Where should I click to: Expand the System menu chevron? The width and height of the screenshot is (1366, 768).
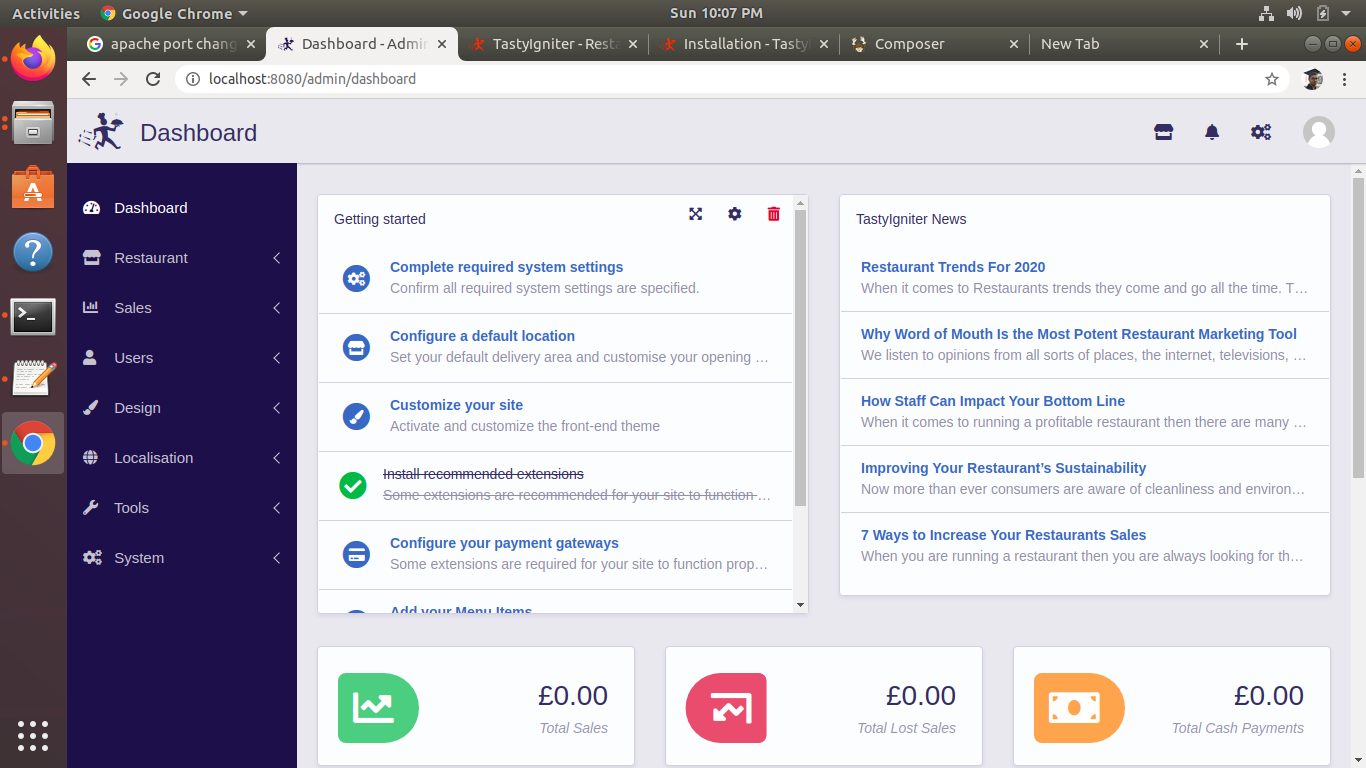(x=277, y=558)
